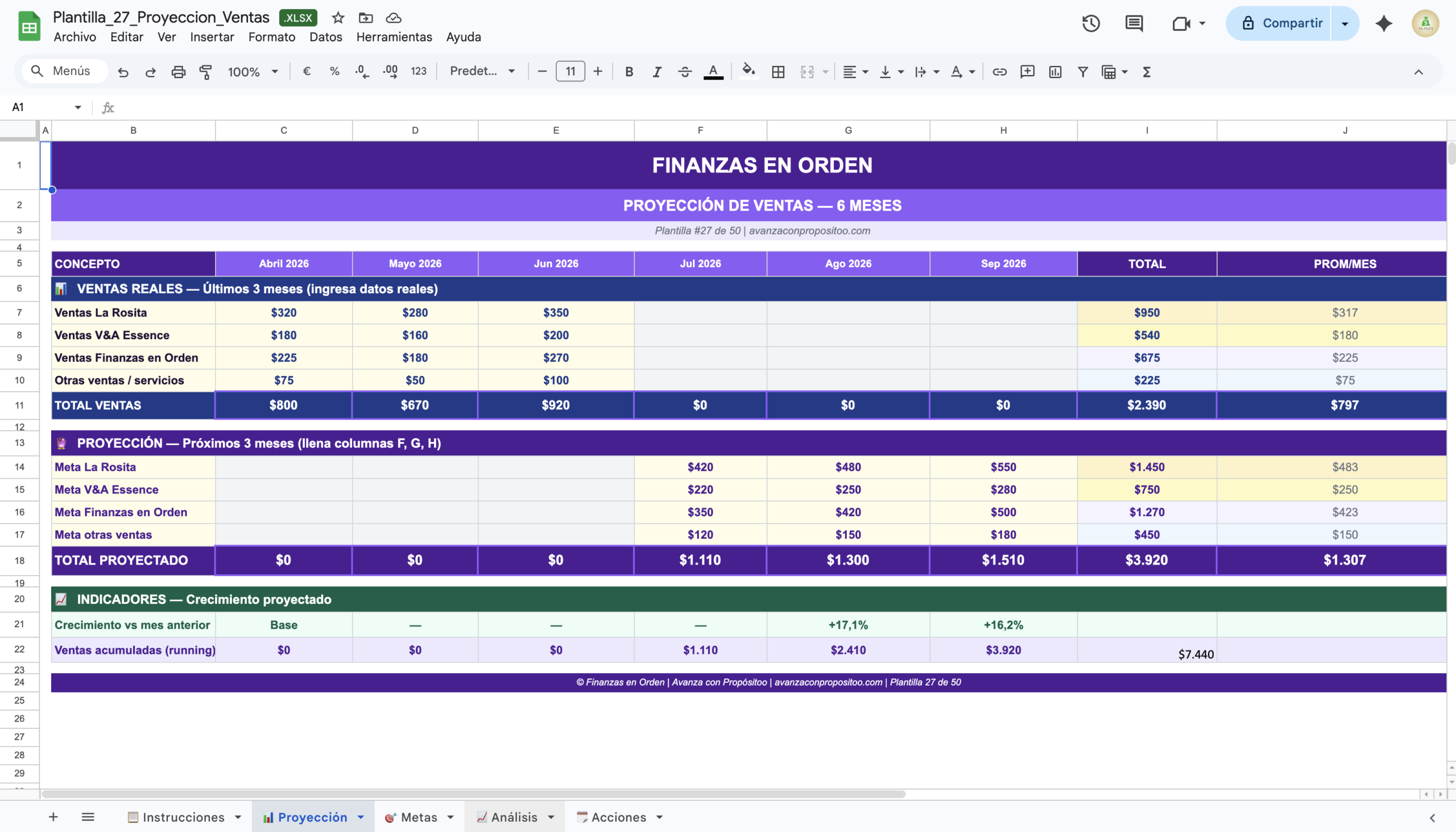1456x832 pixels.
Task: Click the insert chart icon
Action: coord(1054,72)
